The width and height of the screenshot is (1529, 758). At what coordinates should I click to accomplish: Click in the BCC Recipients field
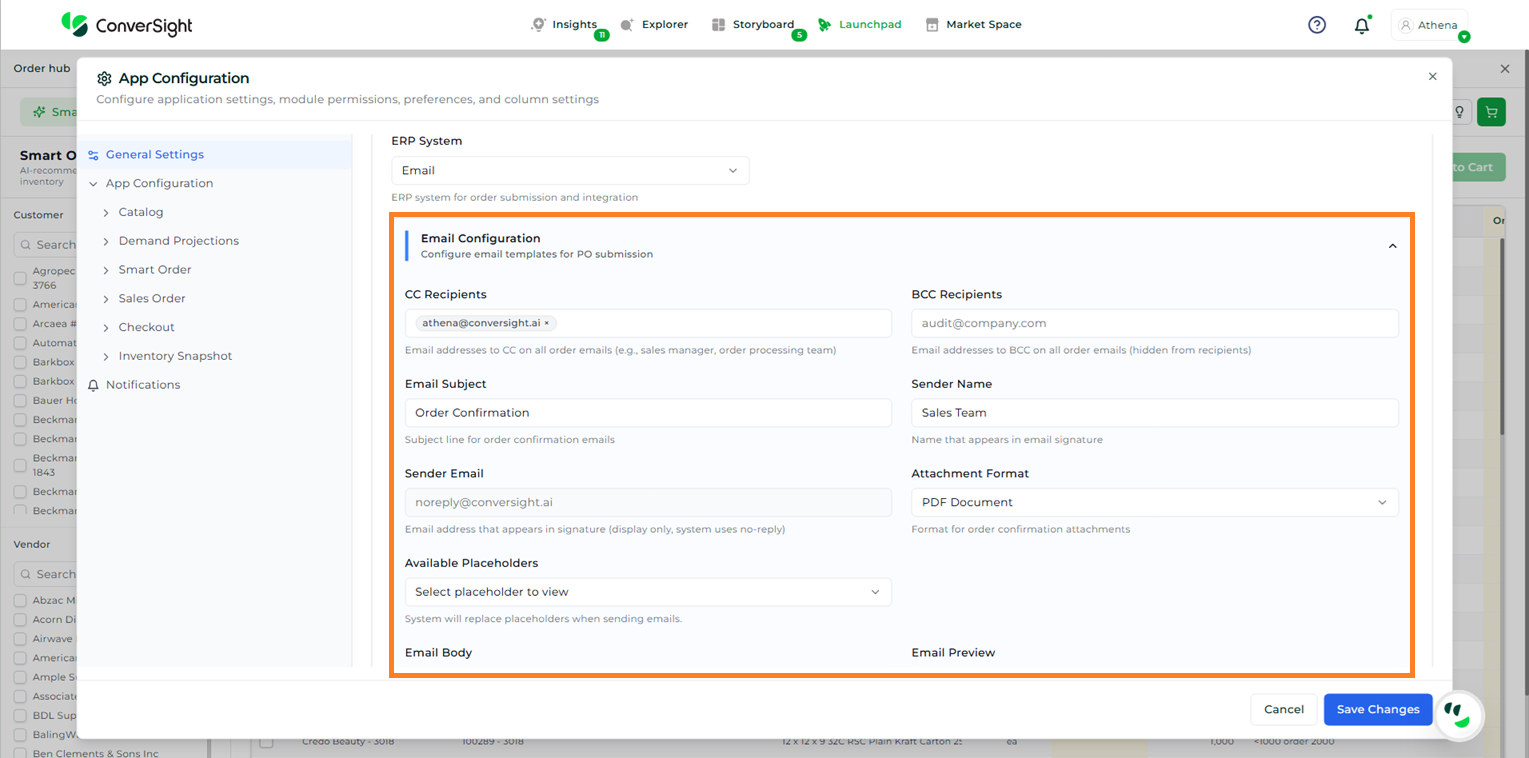[1154, 323]
